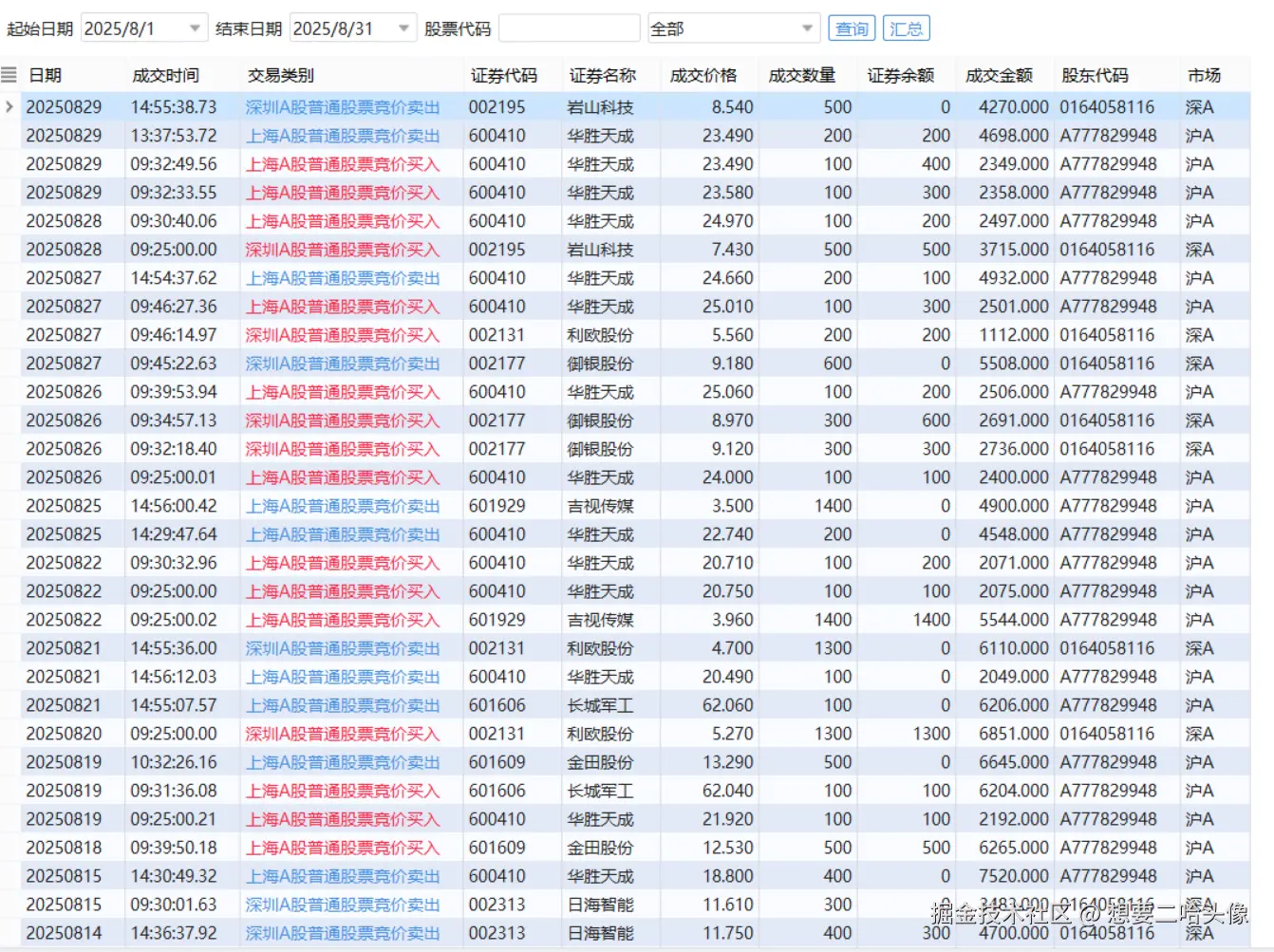
Task: Click the 市场 column header
Action: pyautogui.click(x=1203, y=75)
